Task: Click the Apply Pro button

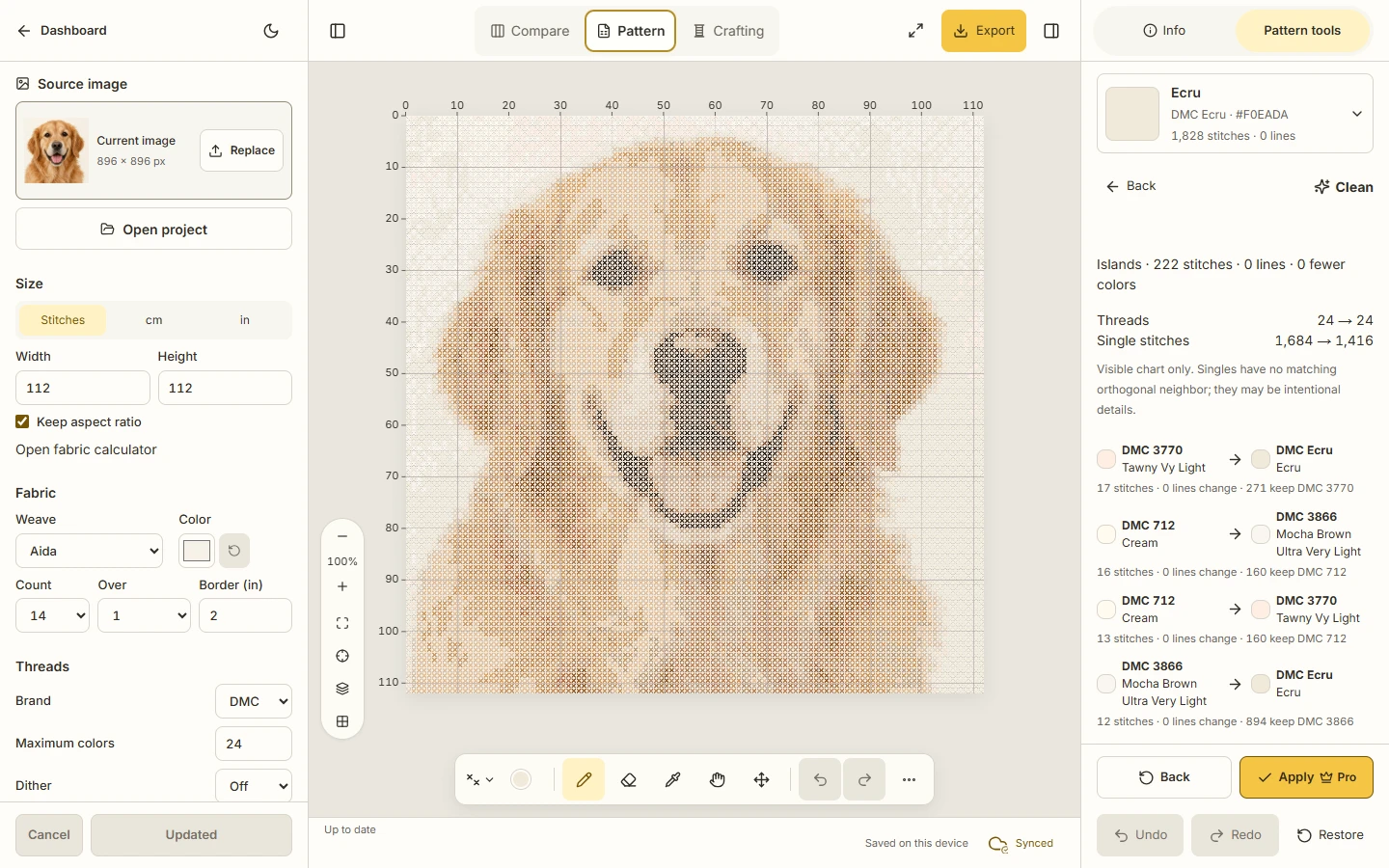Action: tap(1306, 777)
